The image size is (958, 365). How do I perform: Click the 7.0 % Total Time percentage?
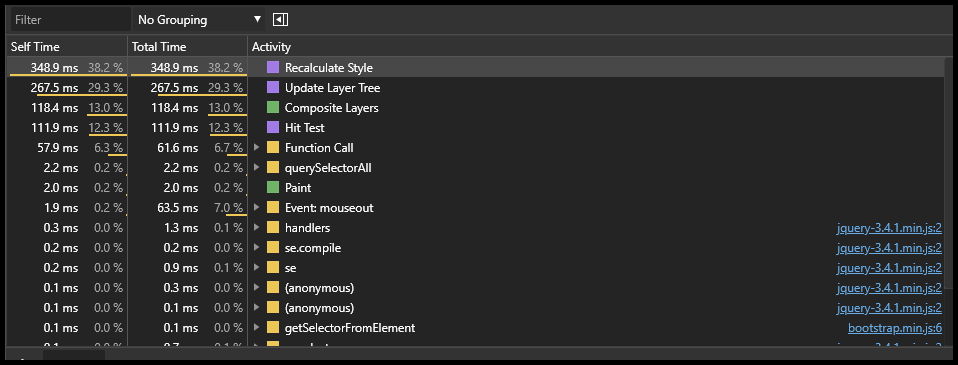pyautogui.click(x=229, y=208)
